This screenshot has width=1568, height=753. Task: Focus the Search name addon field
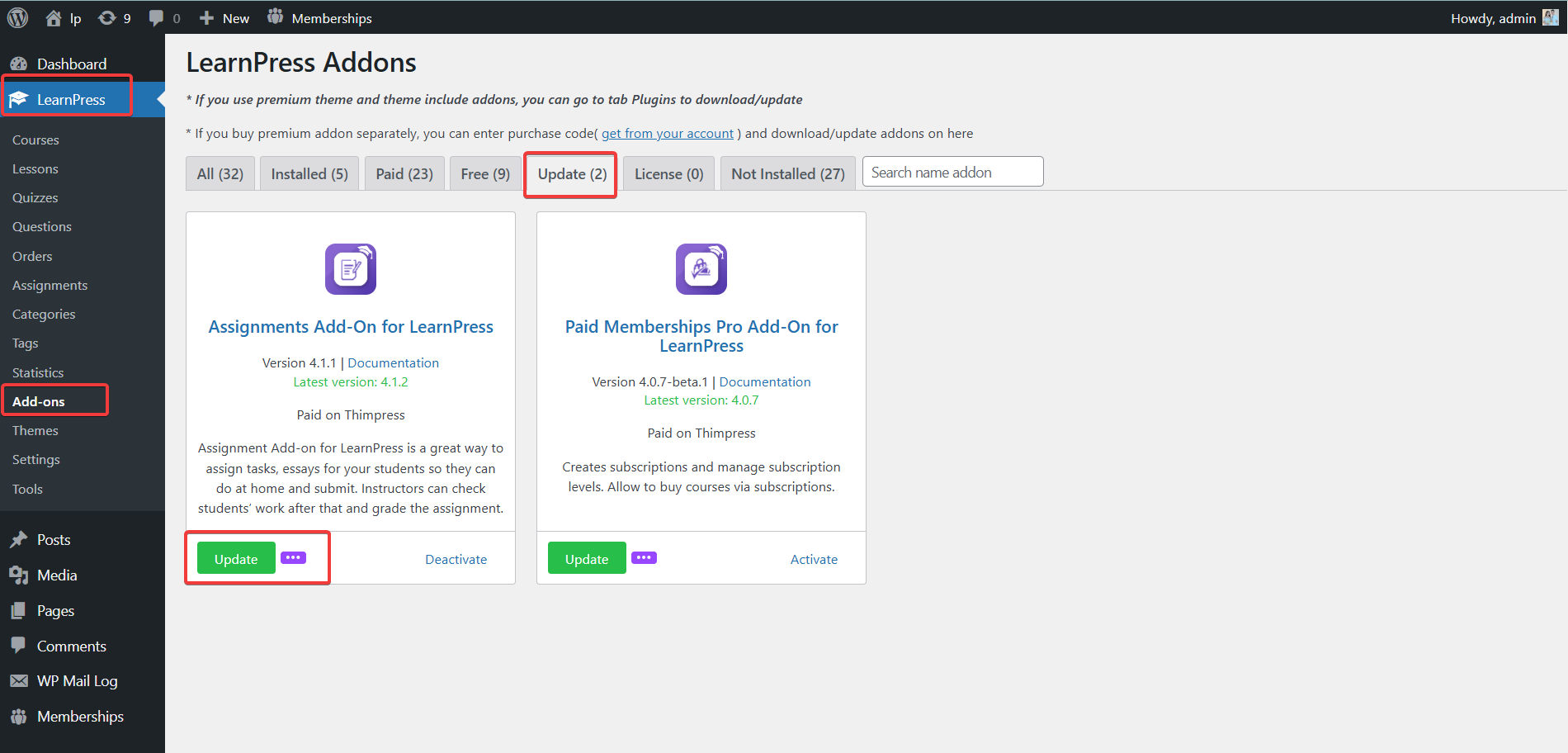click(x=953, y=172)
